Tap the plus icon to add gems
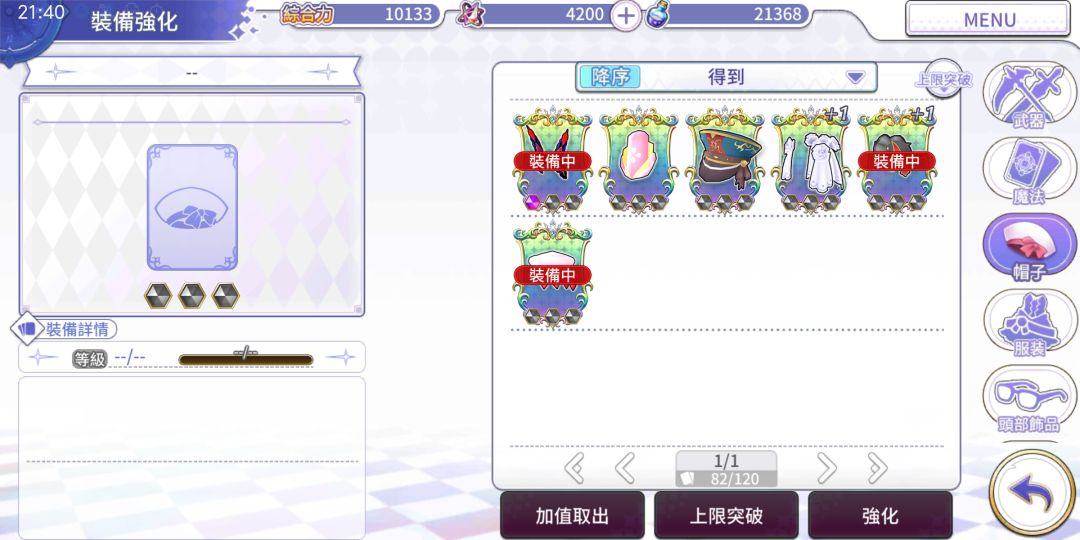The height and width of the screenshot is (540, 1080). (x=625, y=15)
